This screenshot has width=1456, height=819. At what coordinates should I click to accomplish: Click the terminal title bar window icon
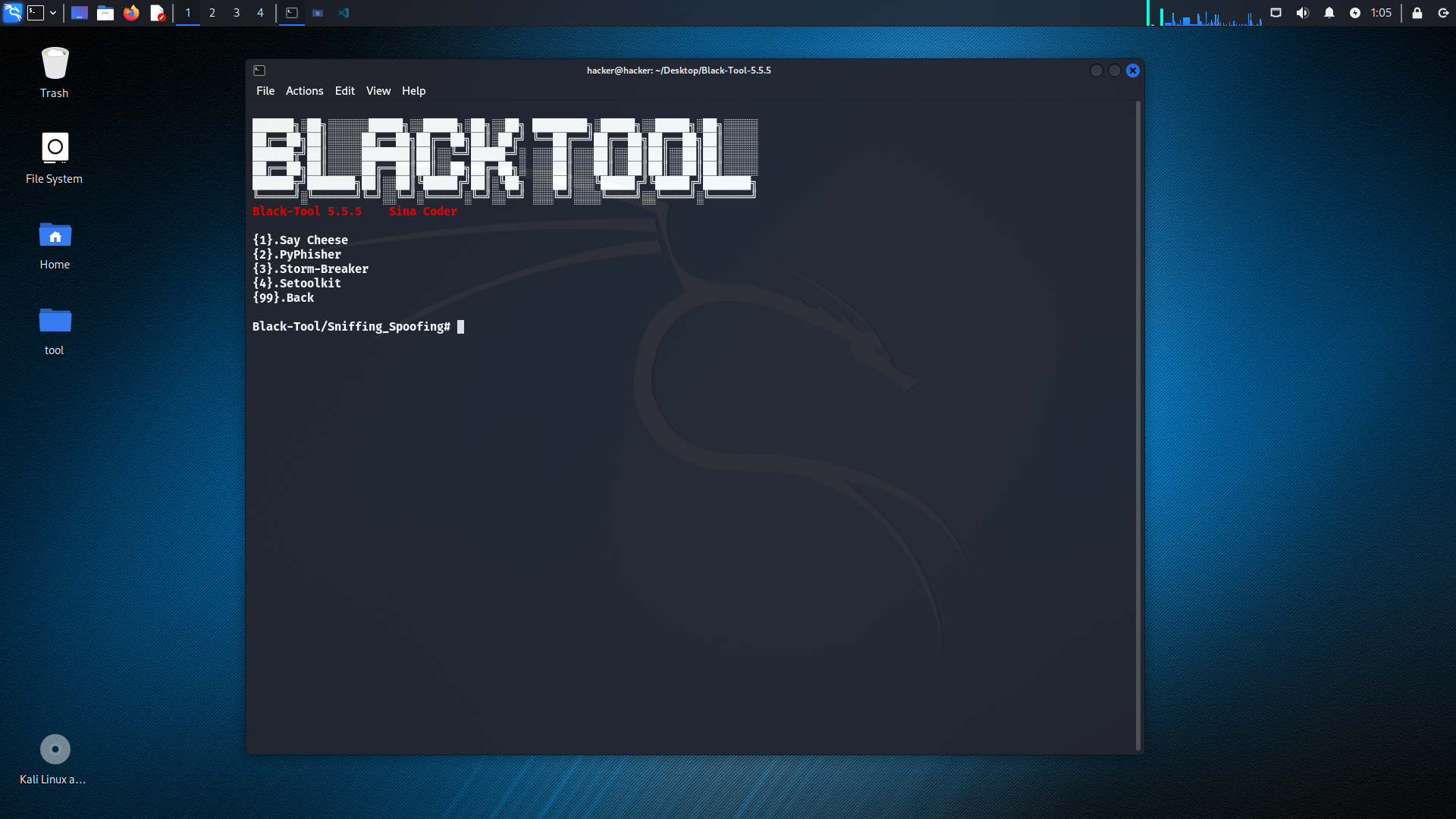point(259,71)
